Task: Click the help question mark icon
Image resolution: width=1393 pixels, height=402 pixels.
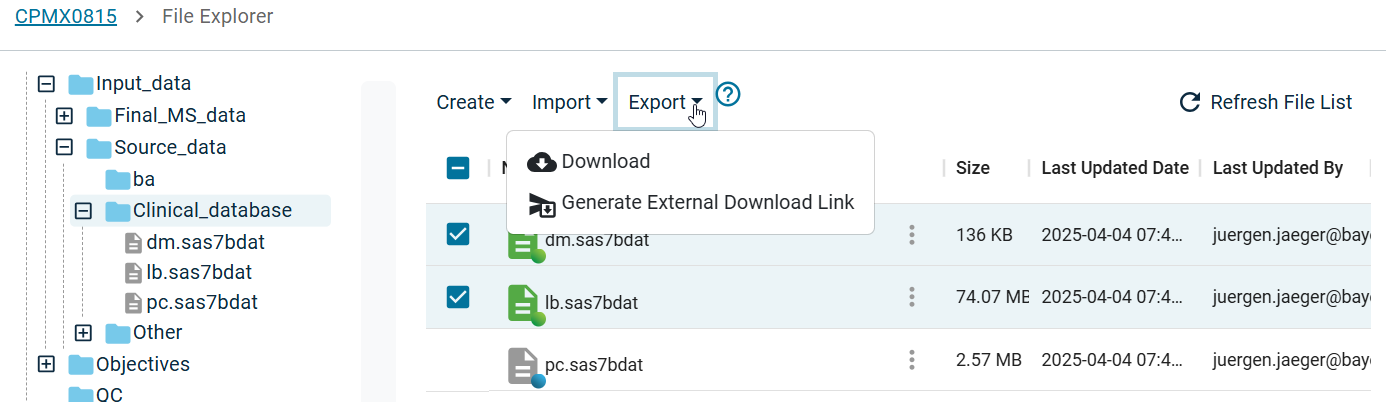Action: click(728, 95)
